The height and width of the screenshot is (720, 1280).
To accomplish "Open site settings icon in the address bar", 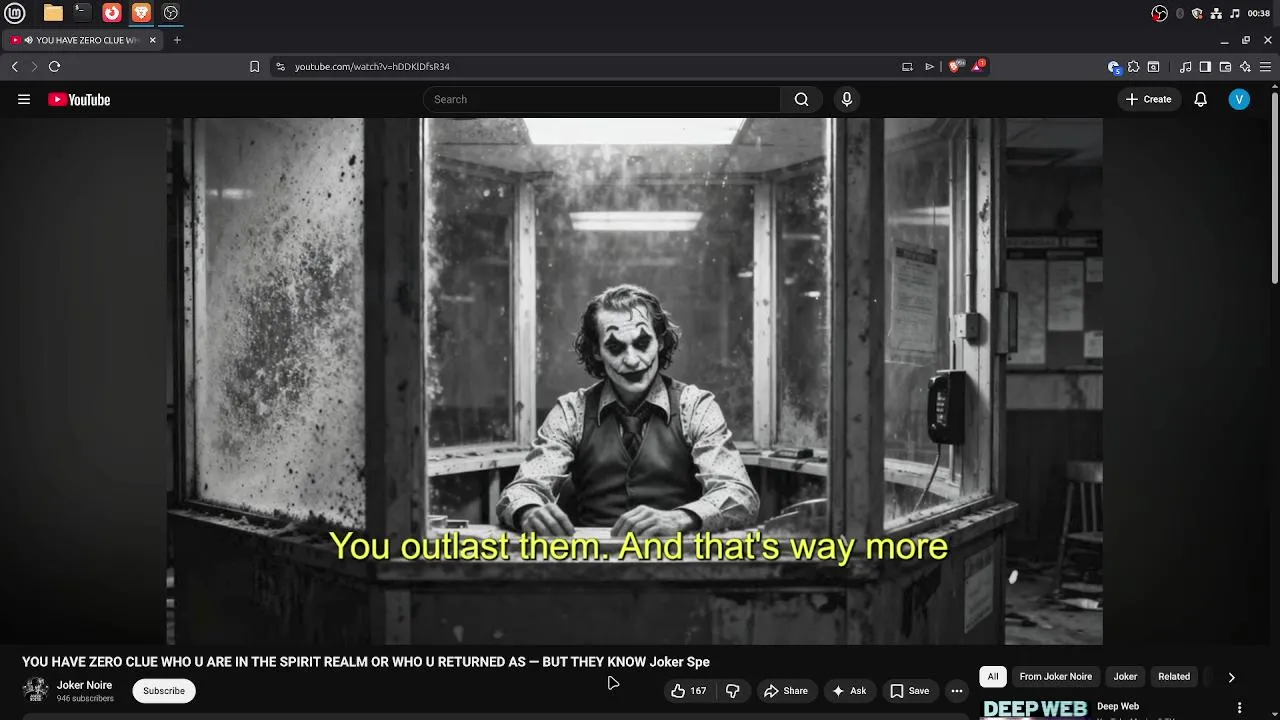I will click(280, 67).
